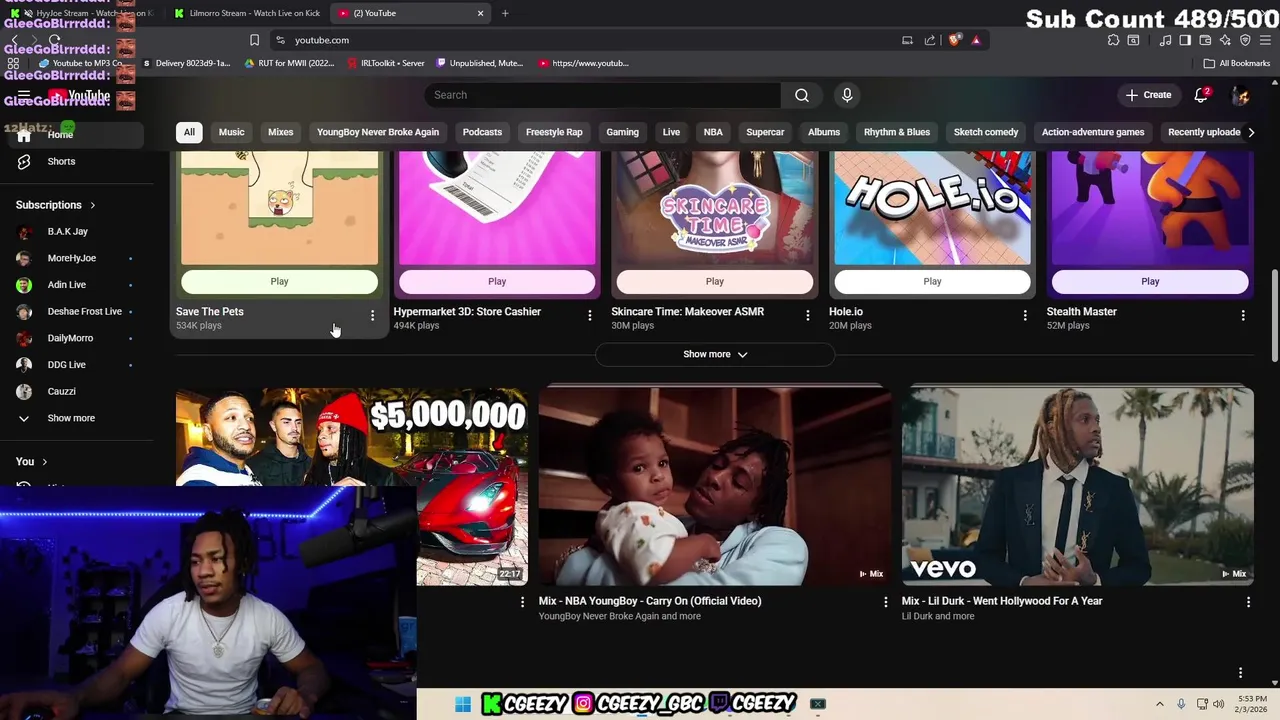Select the Freestyle Rap filter chip
Screen dimensions: 1280x720
tap(554, 132)
